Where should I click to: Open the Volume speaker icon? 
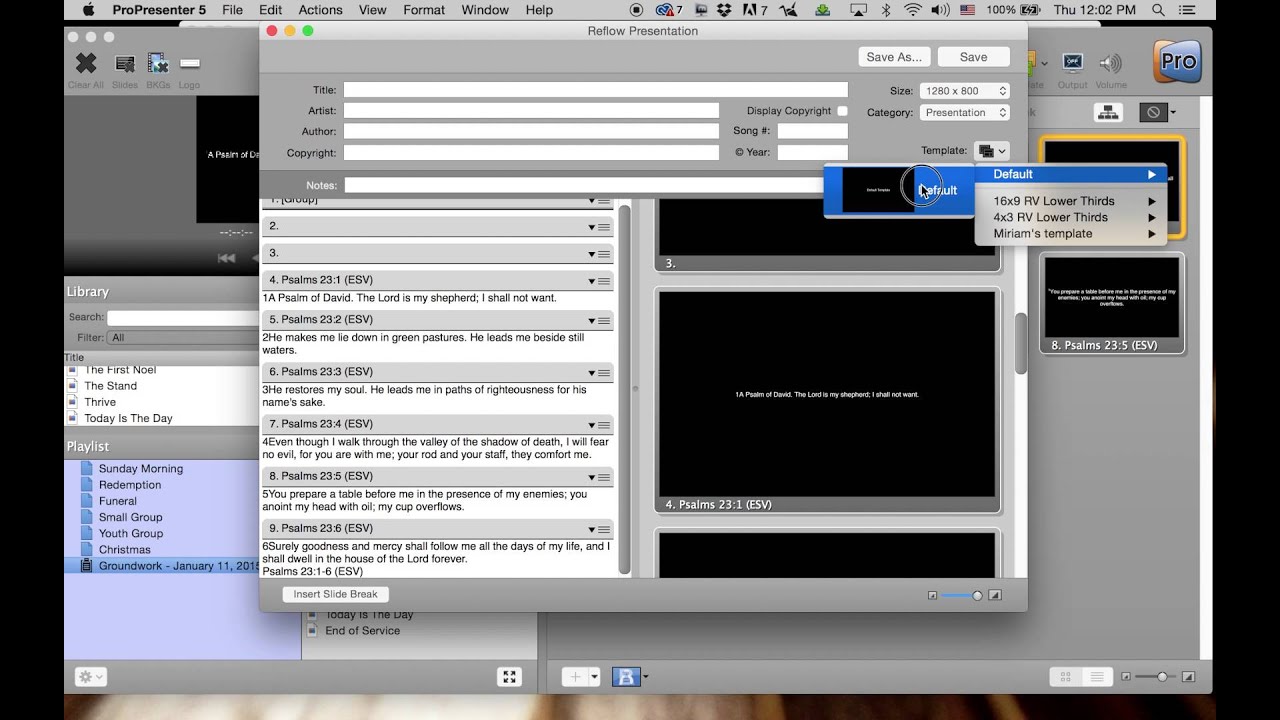click(1110, 64)
